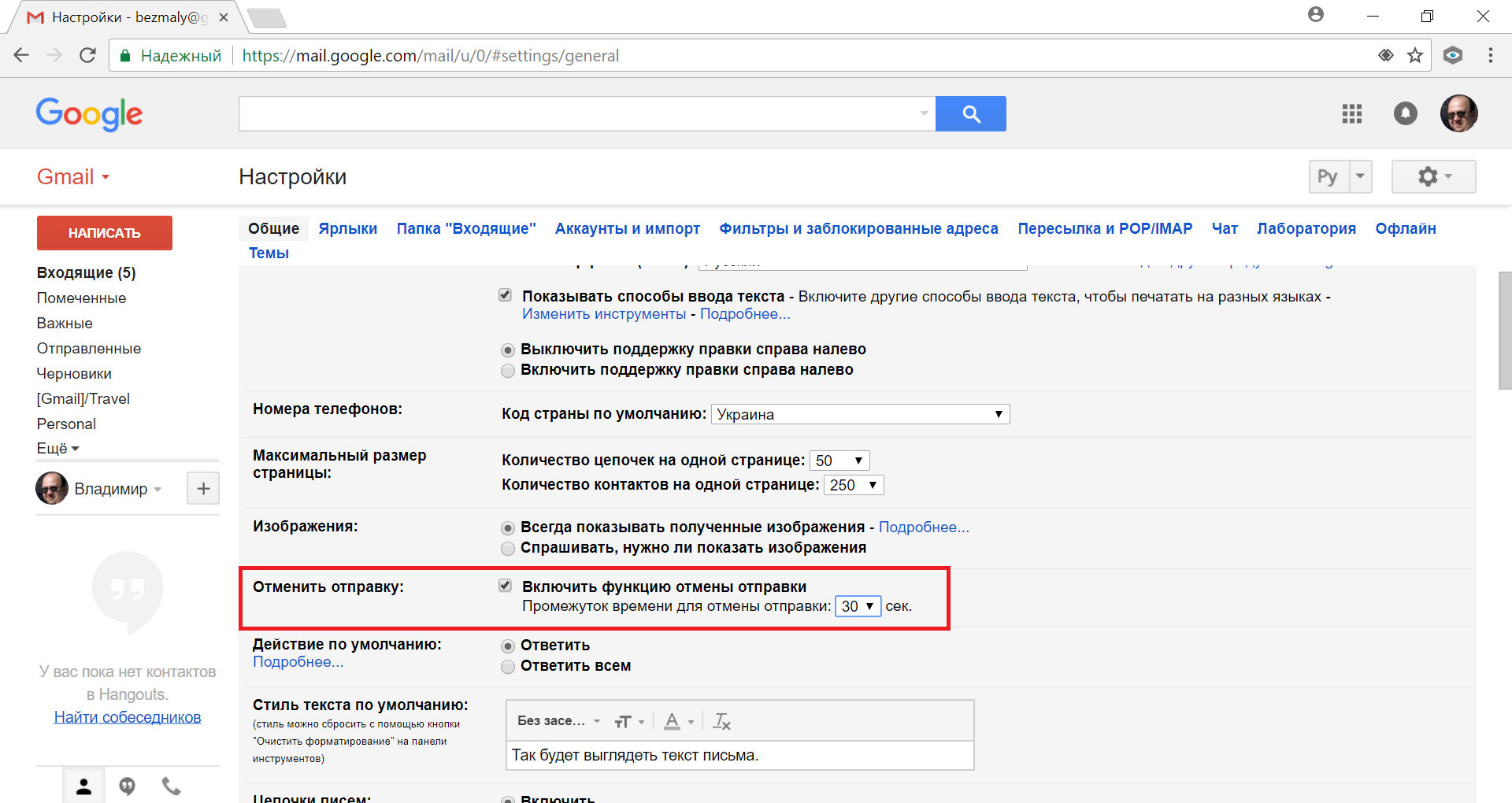Click the bookmark star icon
1512x803 pixels.
(x=1415, y=55)
